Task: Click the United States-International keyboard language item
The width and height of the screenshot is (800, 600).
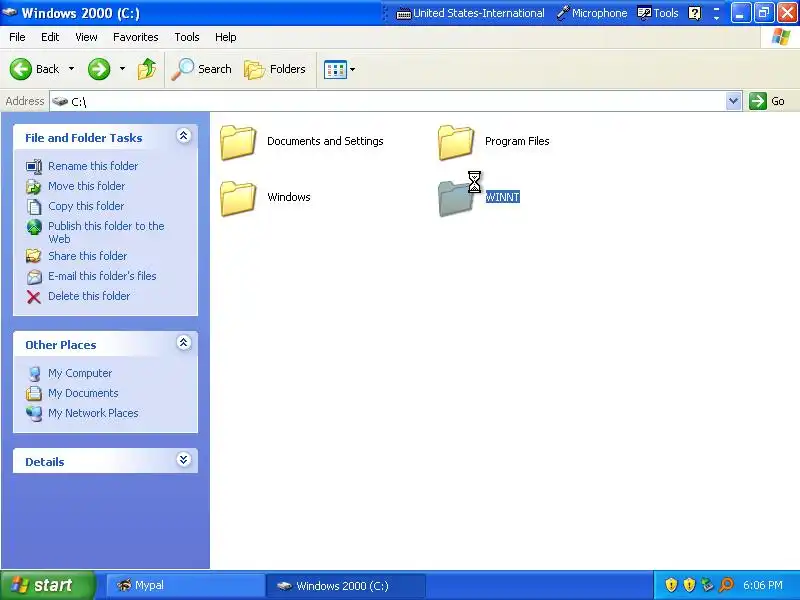Action: 470,13
